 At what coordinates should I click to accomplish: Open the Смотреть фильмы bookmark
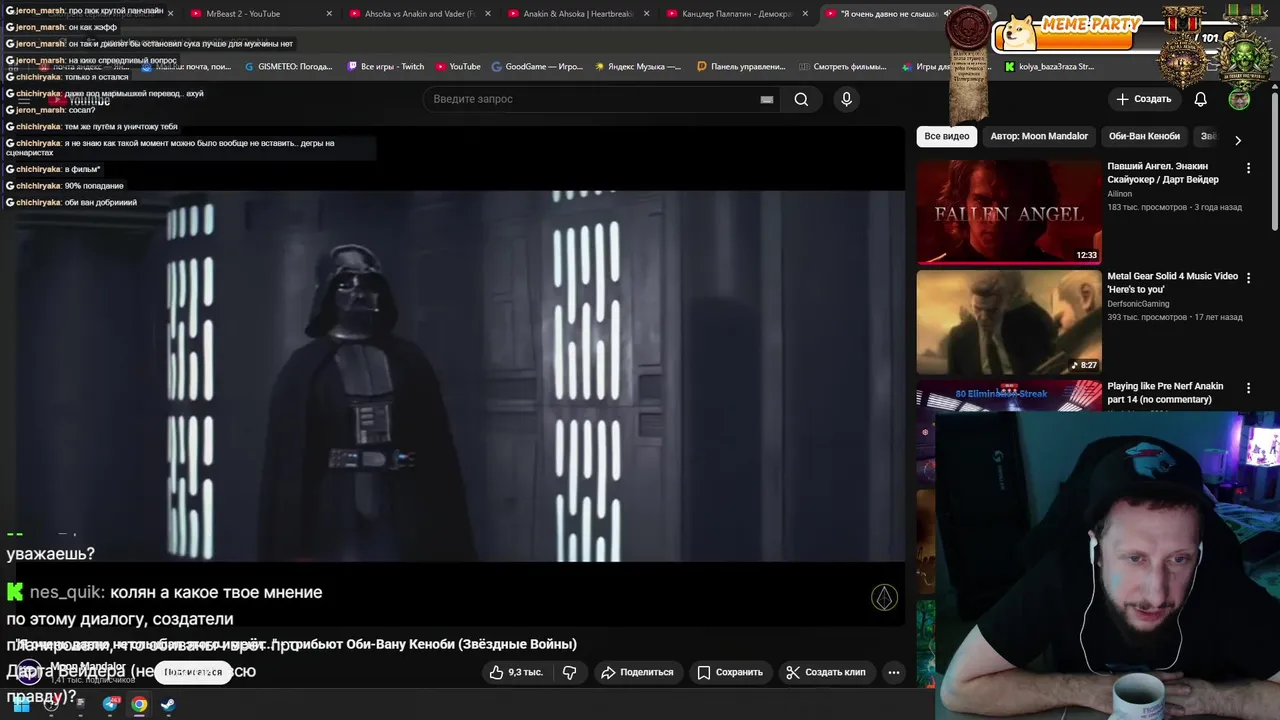pyautogui.click(x=842, y=67)
